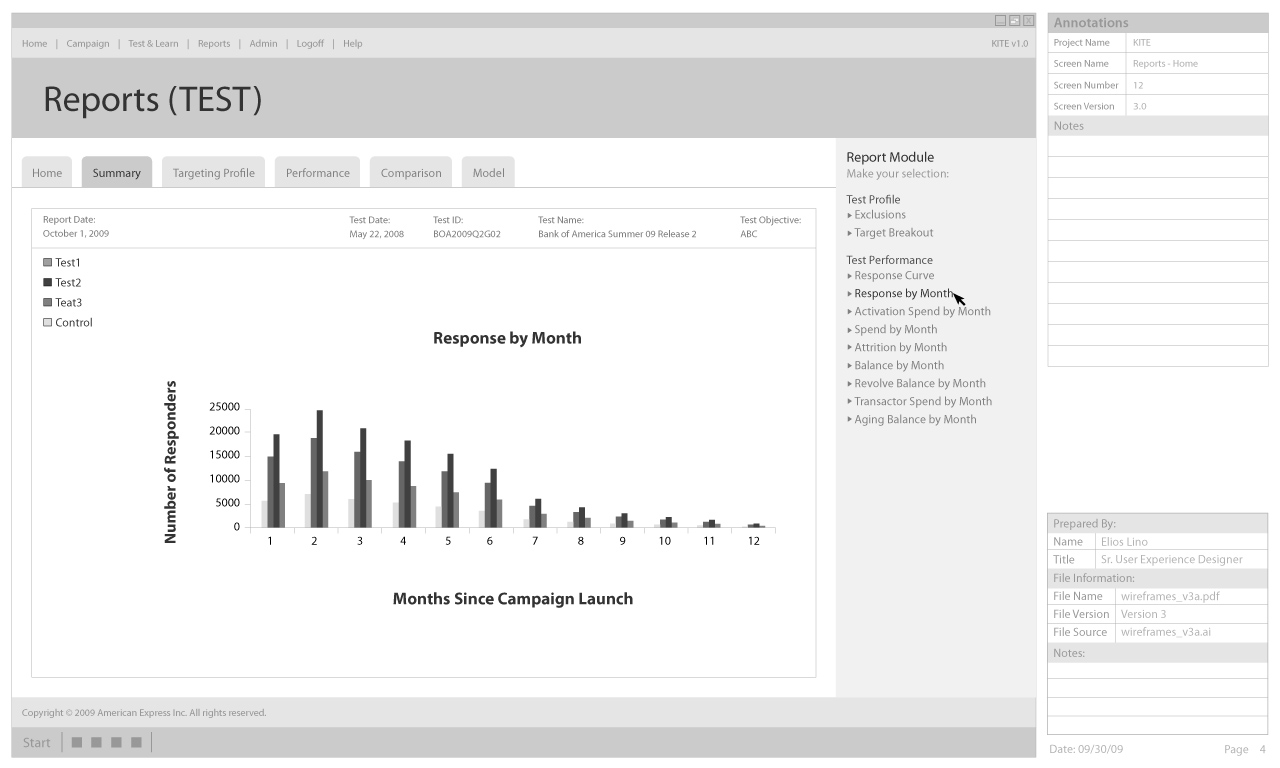Select Activation Spend by Month report
Viewport: 1280px width, 768px height.
tap(922, 312)
